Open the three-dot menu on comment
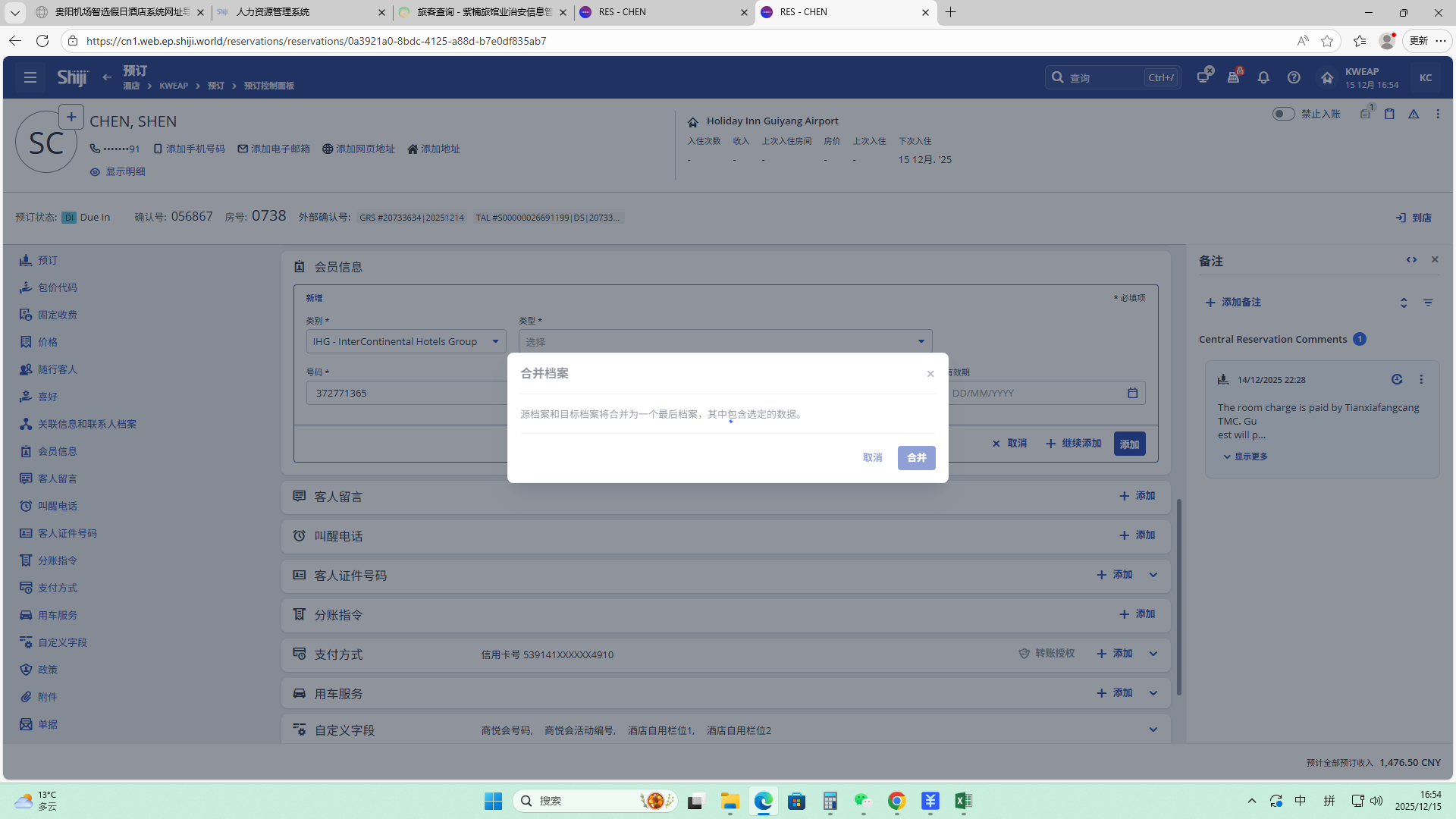The width and height of the screenshot is (1456, 819). (x=1421, y=379)
